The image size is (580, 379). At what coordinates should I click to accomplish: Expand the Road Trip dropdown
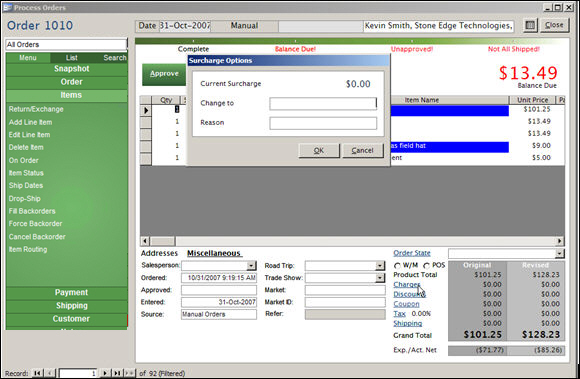380,265
